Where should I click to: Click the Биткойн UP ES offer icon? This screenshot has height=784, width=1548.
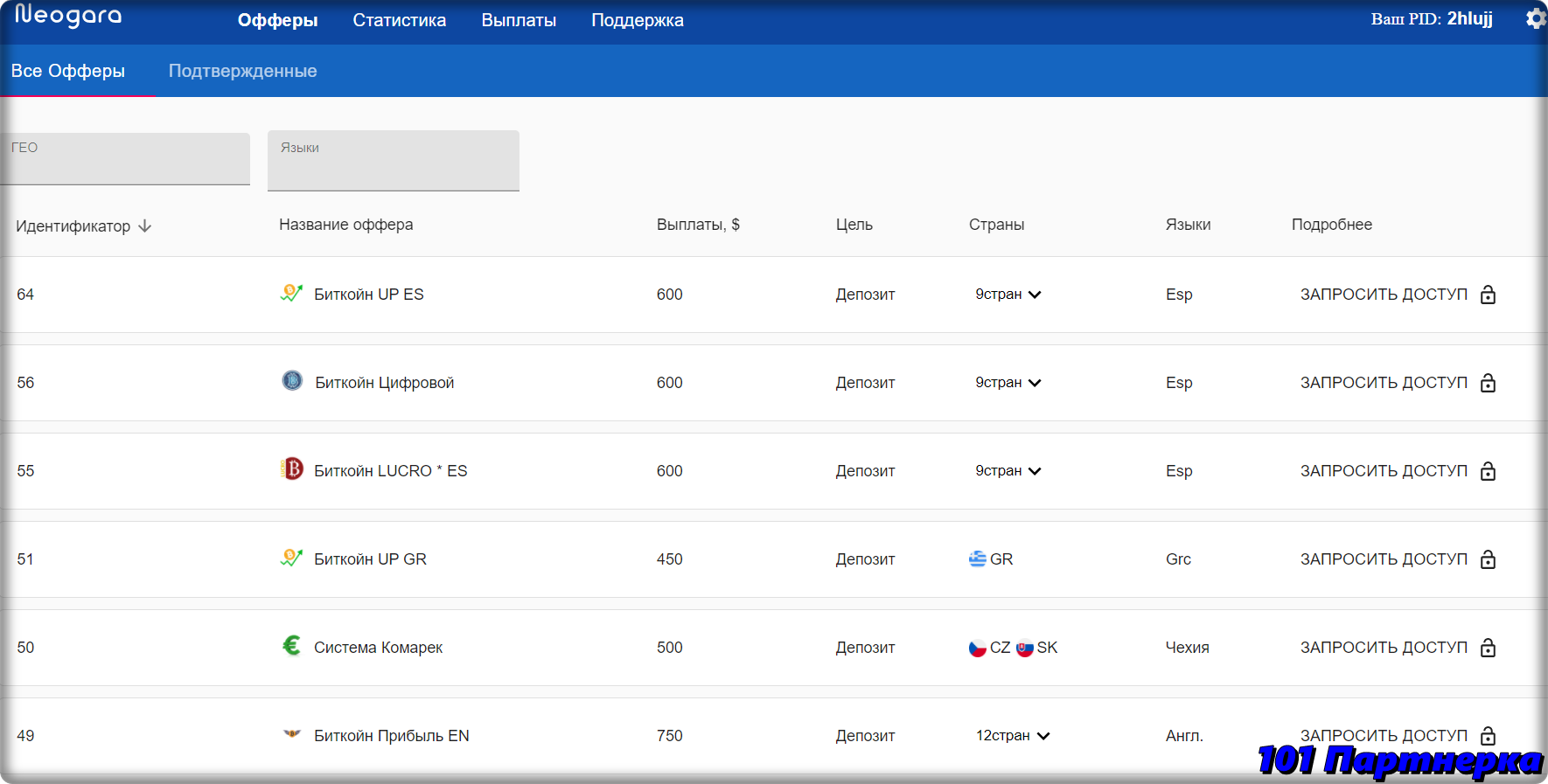(291, 293)
